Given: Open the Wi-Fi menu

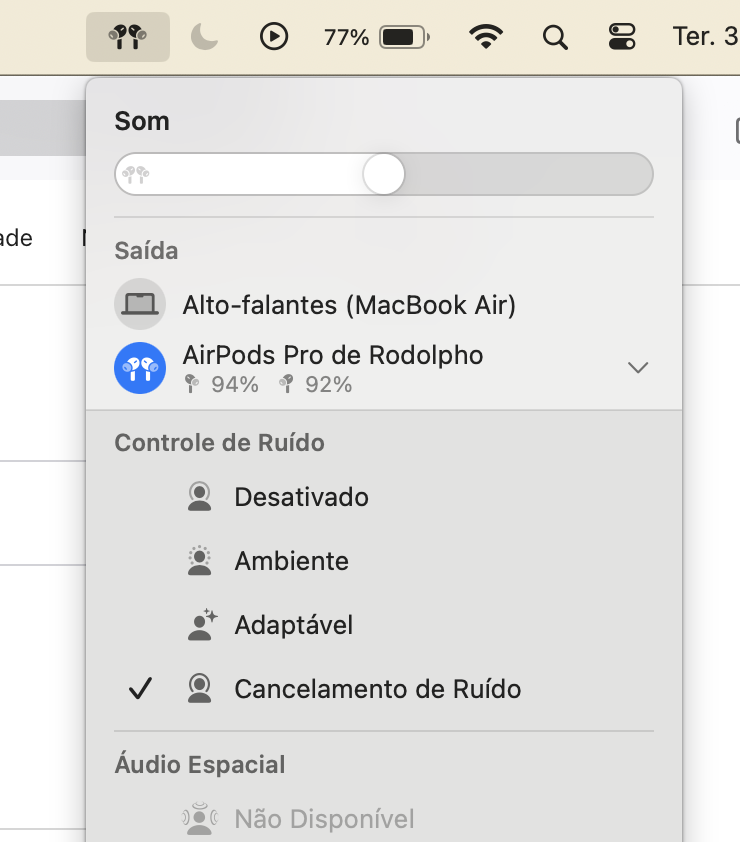Looking at the screenshot, I should [486, 38].
